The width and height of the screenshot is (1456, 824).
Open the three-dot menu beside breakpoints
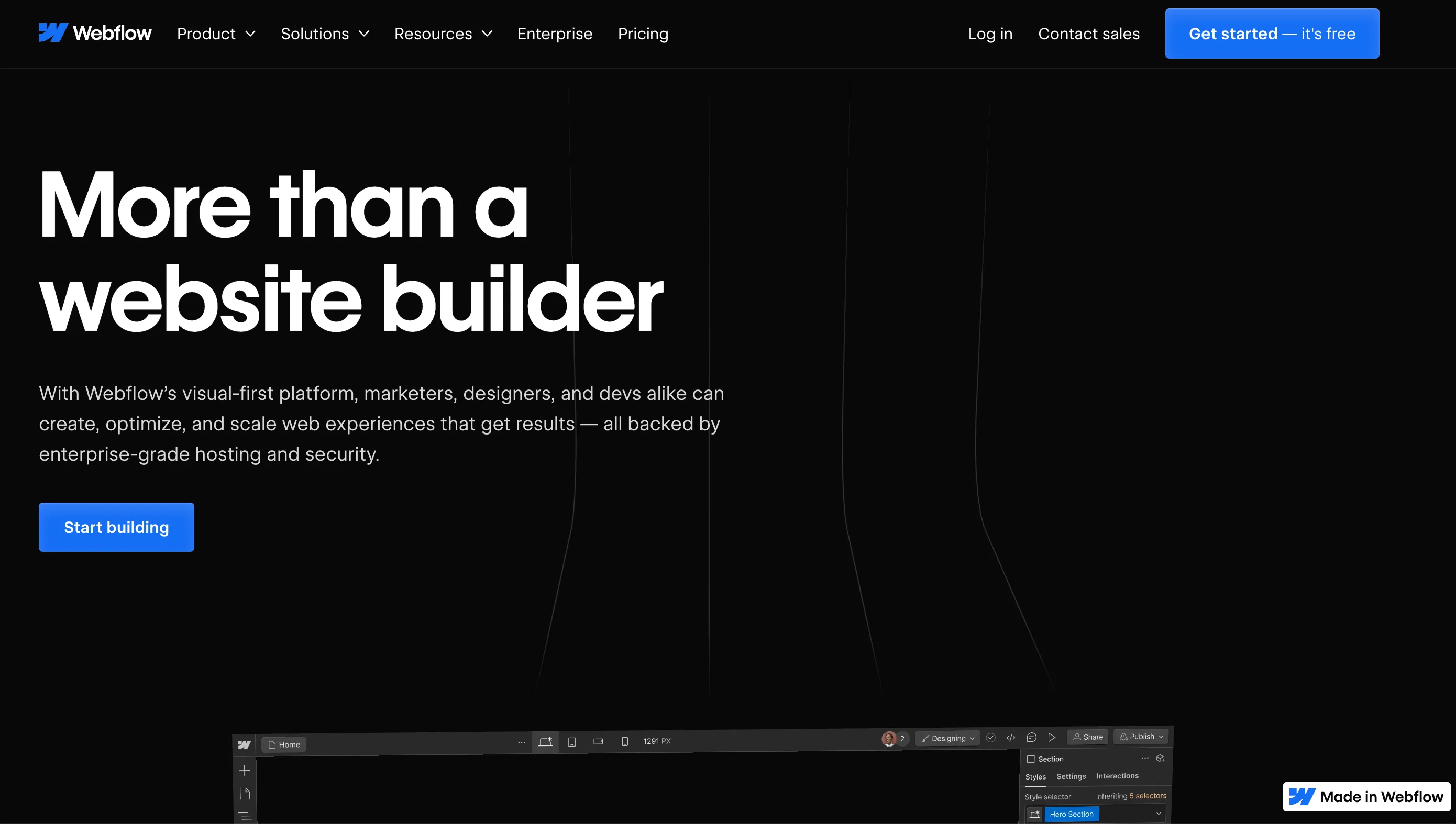coord(521,742)
